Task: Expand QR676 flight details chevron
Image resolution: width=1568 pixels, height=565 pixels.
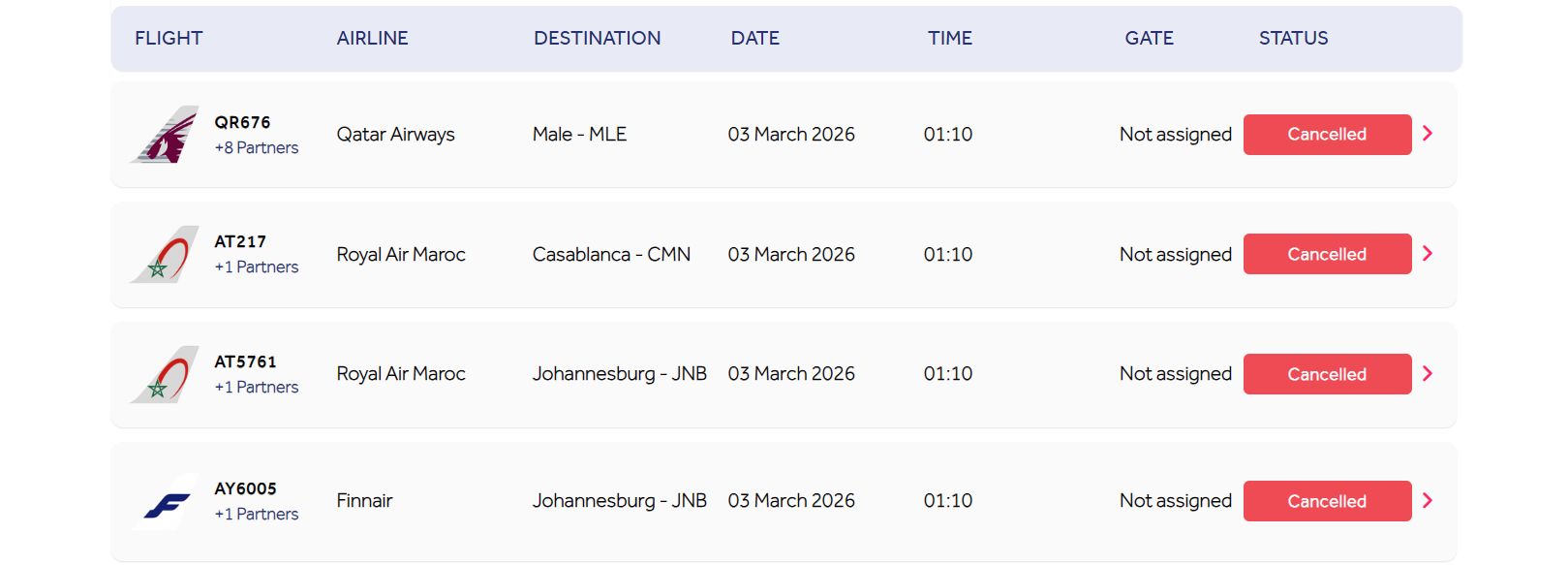Action: (1427, 134)
